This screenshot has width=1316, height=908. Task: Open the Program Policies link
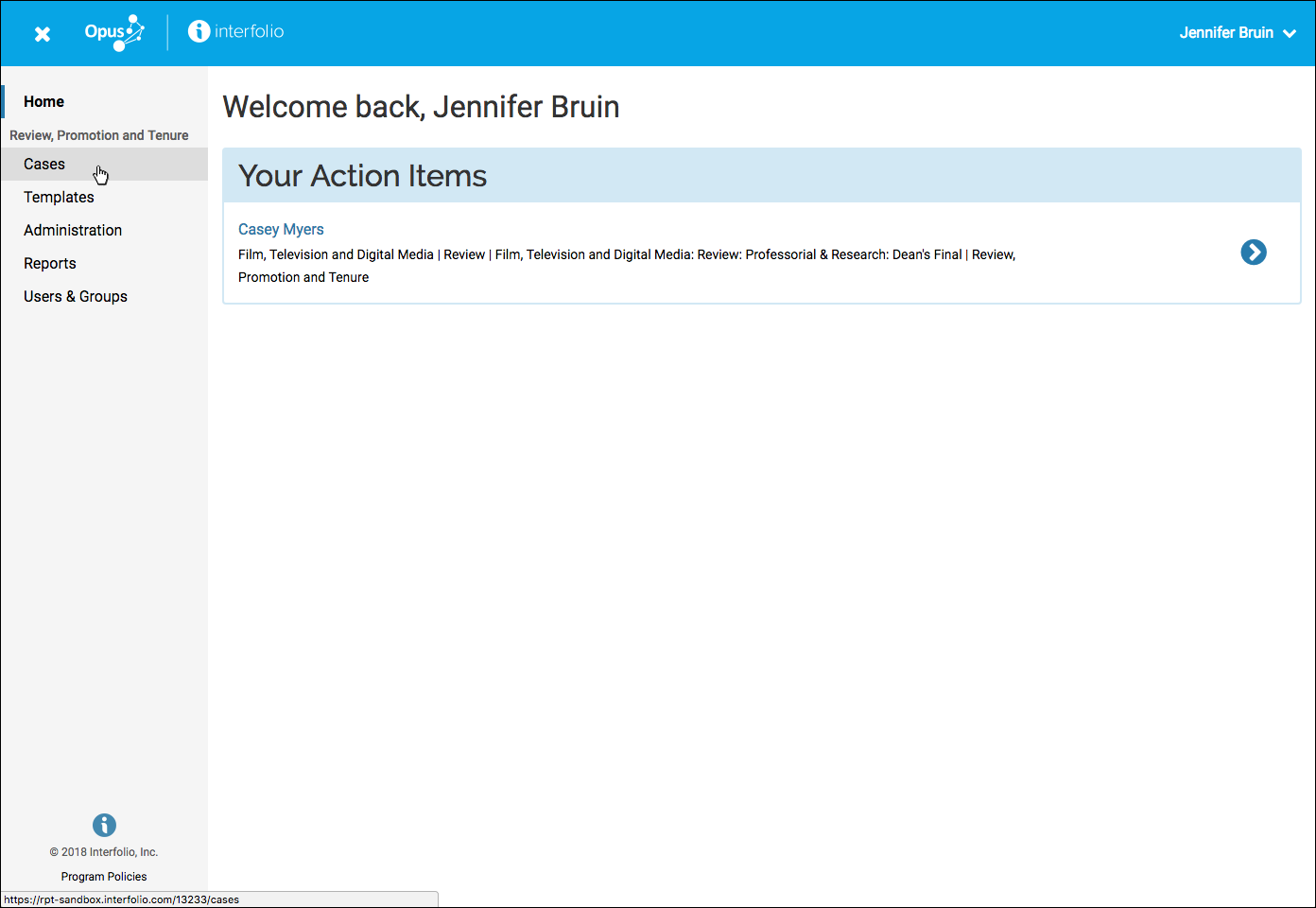point(104,877)
